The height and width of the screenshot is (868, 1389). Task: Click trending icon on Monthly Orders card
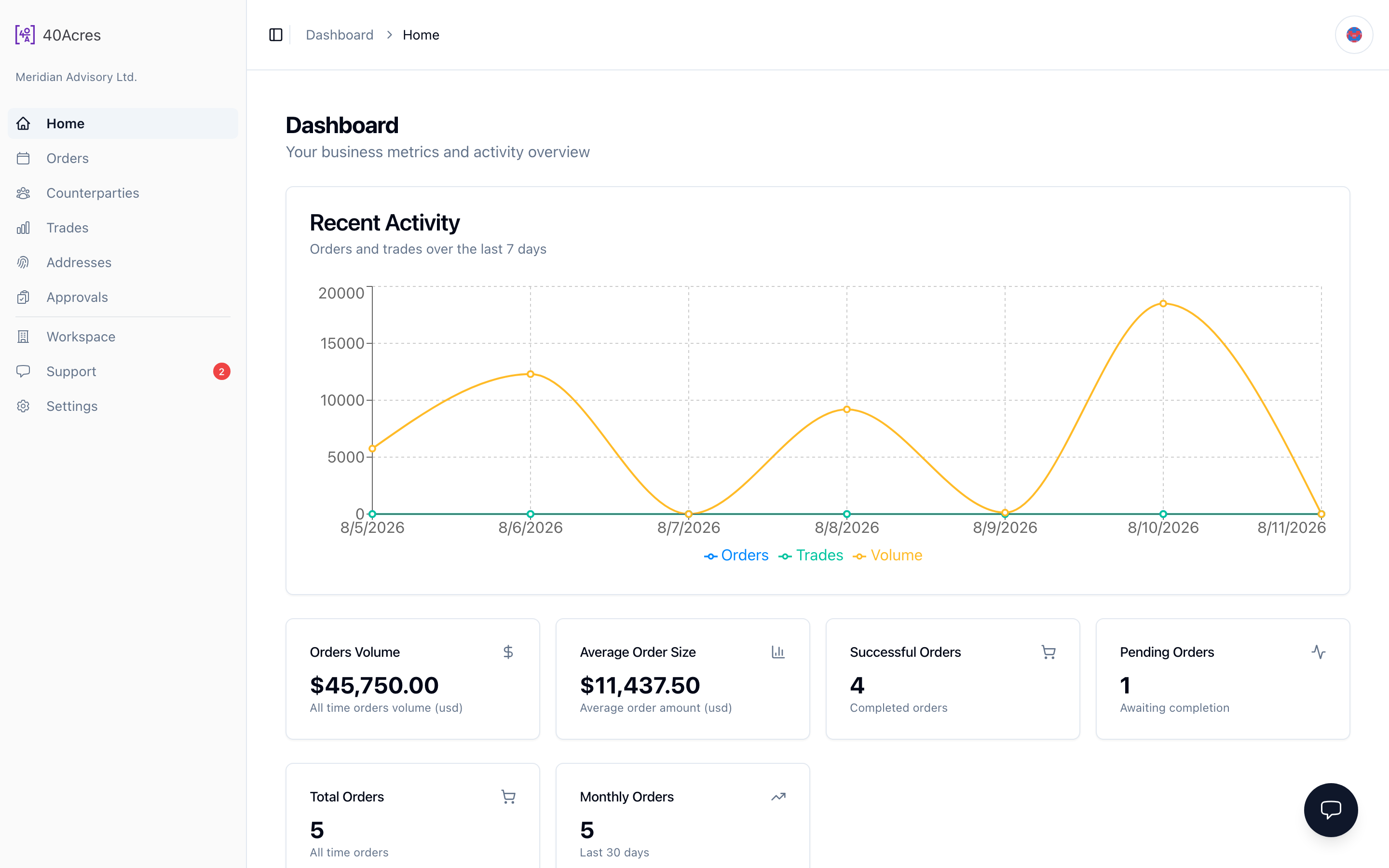[x=778, y=797]
